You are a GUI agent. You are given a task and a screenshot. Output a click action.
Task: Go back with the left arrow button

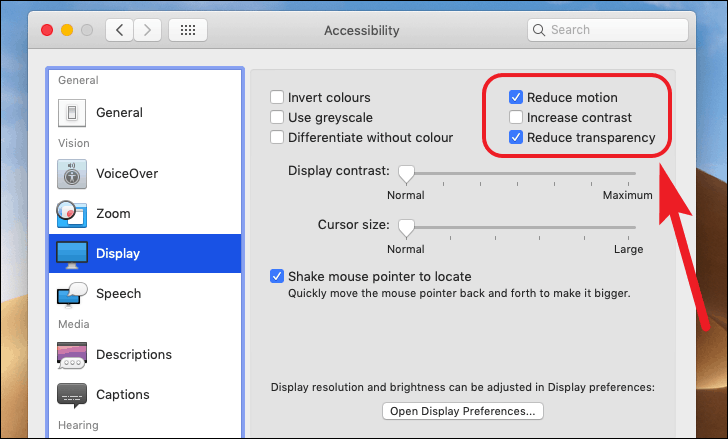pyautogui.click(x=119, y=30)
